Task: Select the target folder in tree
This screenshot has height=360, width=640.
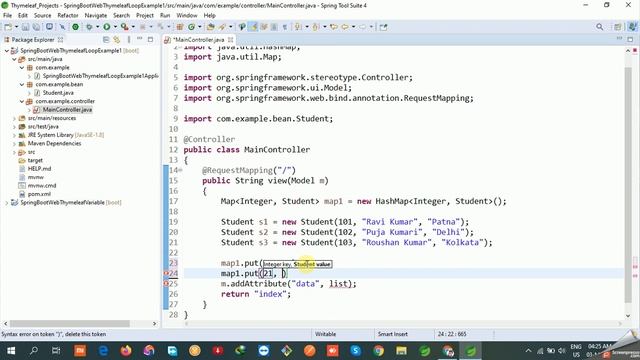Action: (x=35, y=160)
